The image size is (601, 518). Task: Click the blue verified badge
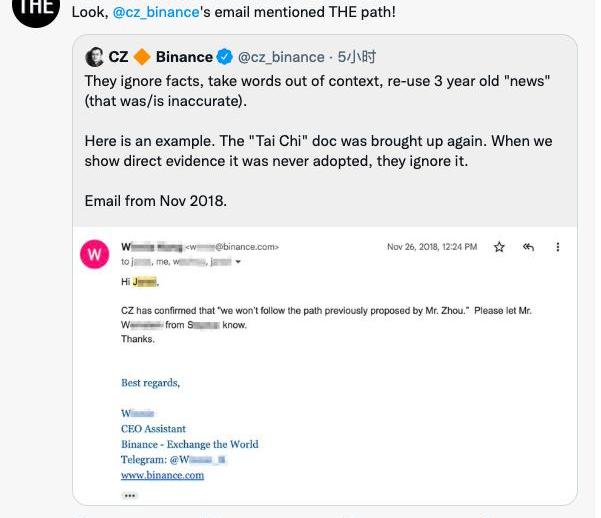226,57
